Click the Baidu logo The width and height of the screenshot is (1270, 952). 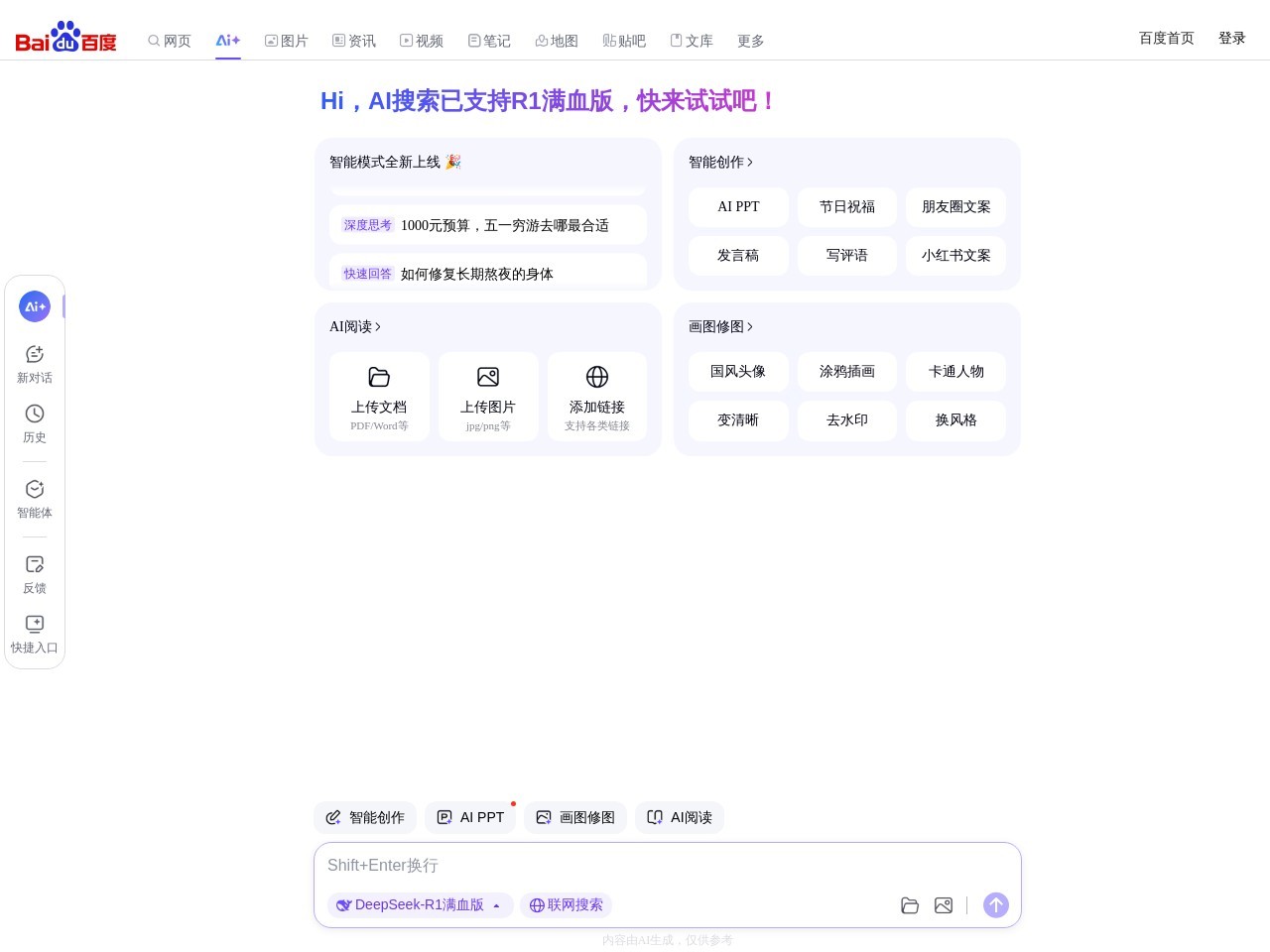pyautogui.click(x=65, y=38)
